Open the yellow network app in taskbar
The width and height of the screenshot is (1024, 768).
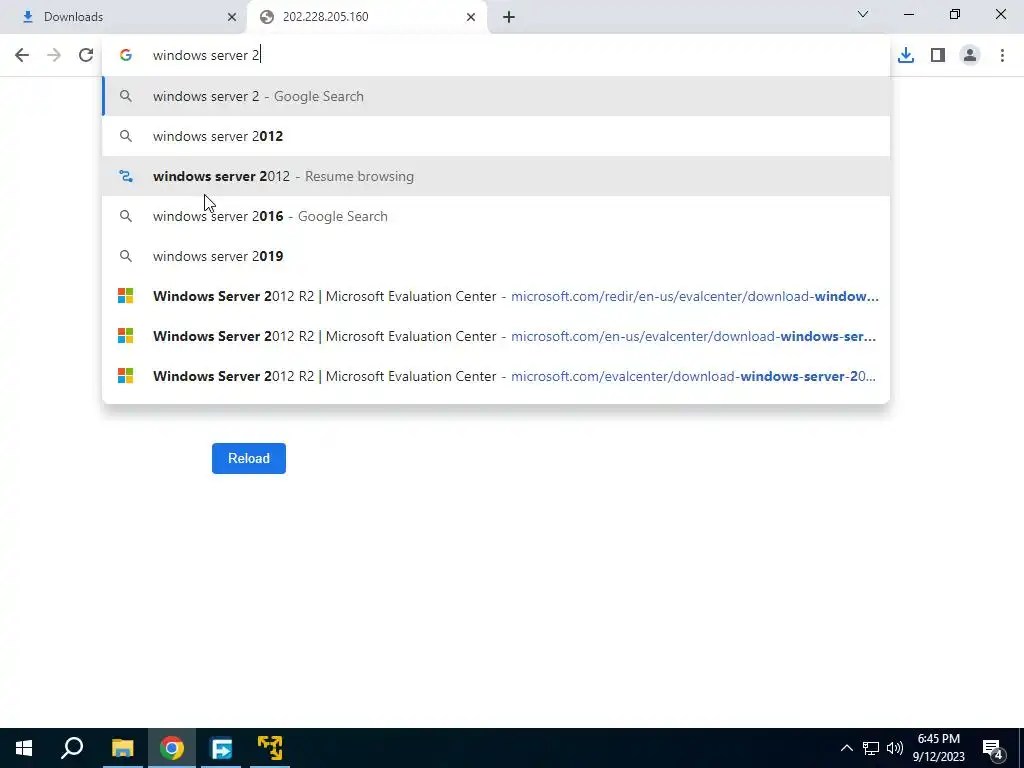coord(270,748)
